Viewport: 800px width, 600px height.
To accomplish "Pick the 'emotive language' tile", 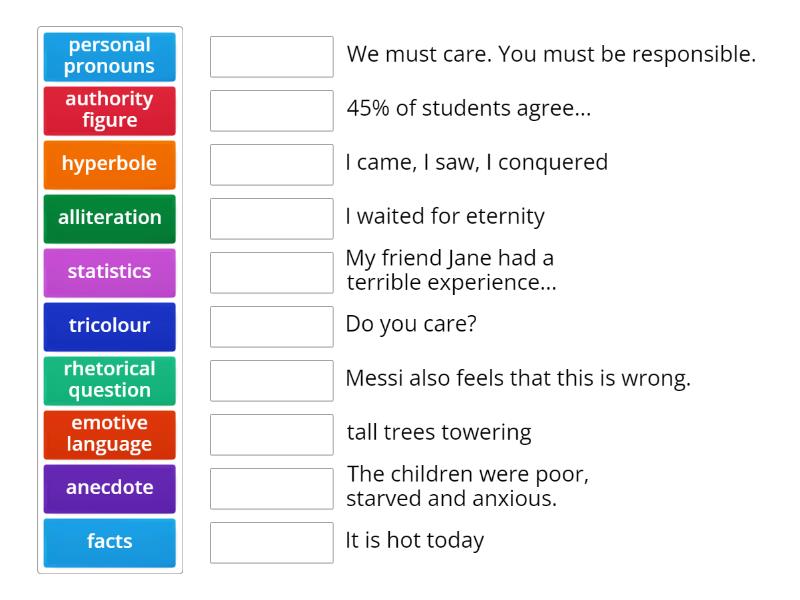I will pos(109,434).
